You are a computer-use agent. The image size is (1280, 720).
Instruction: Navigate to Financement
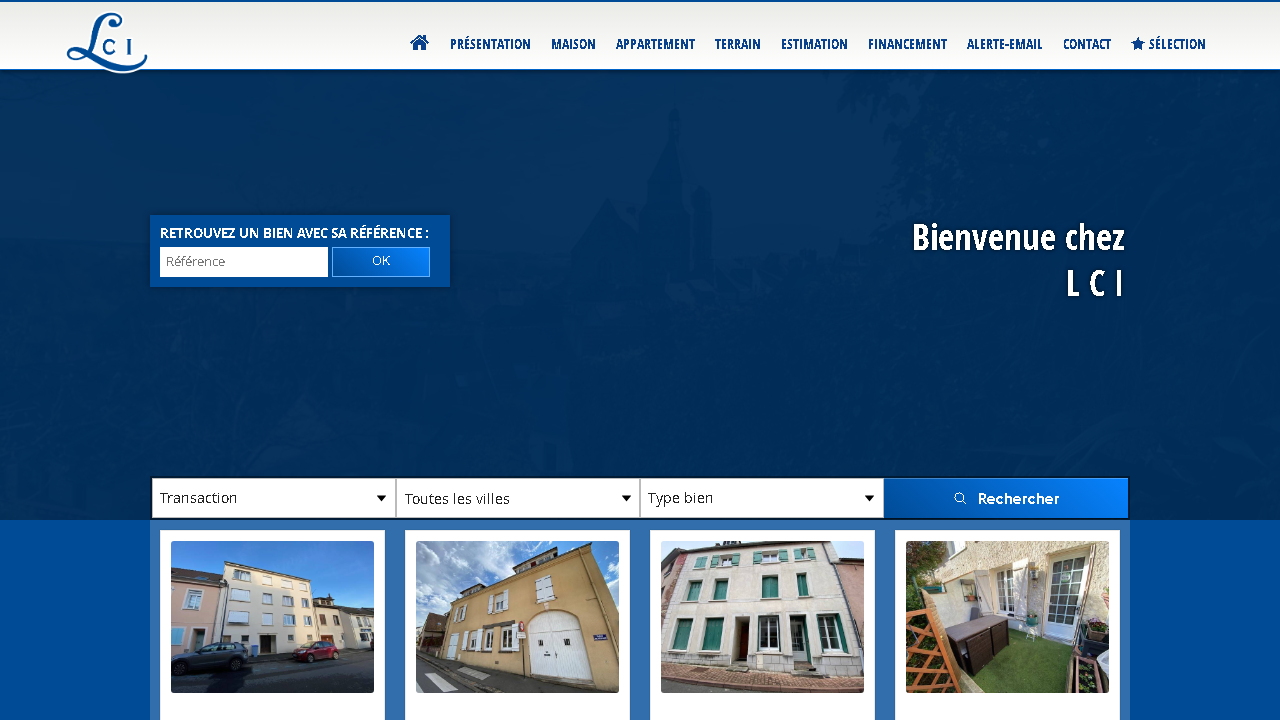click(x=907, y=44)
